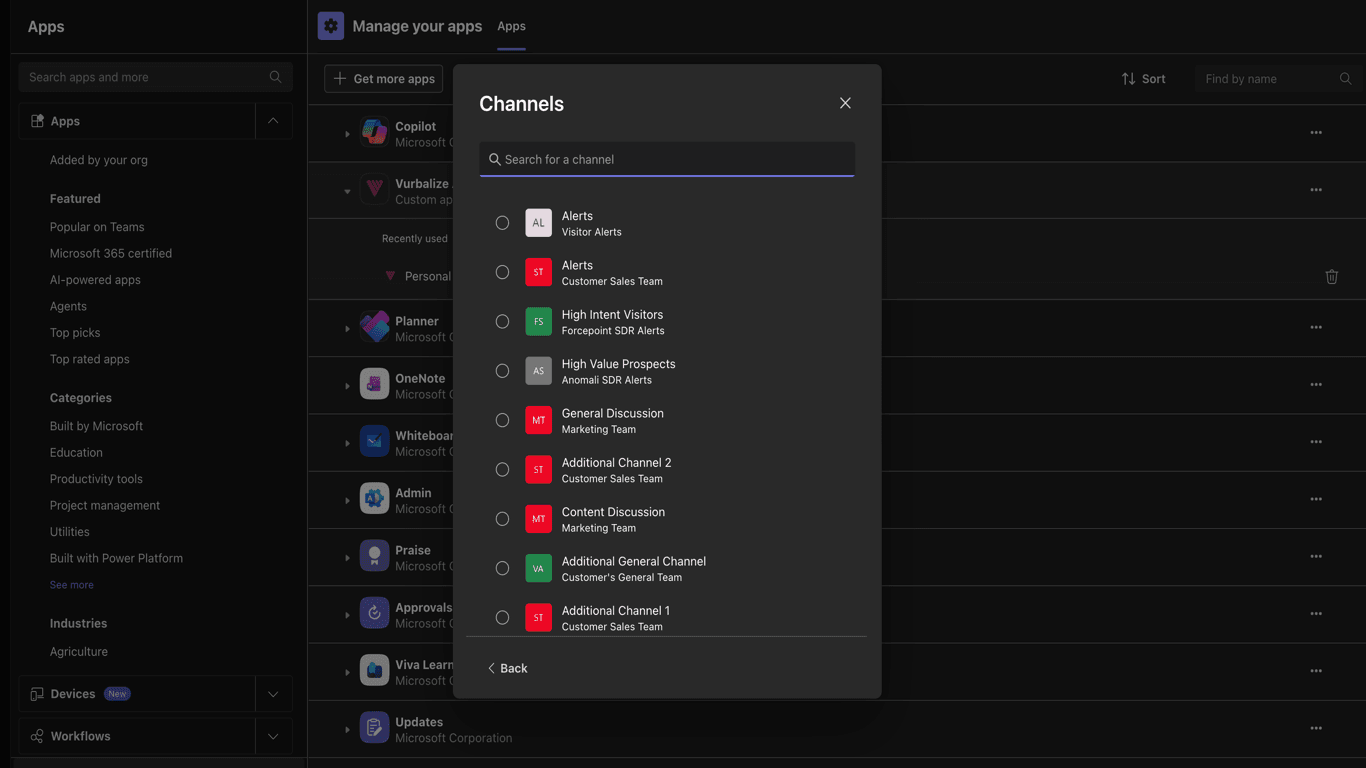This screenshot has height=768, width=1366.
Task: Open Productivity tools category
Action: coord(96,479)
